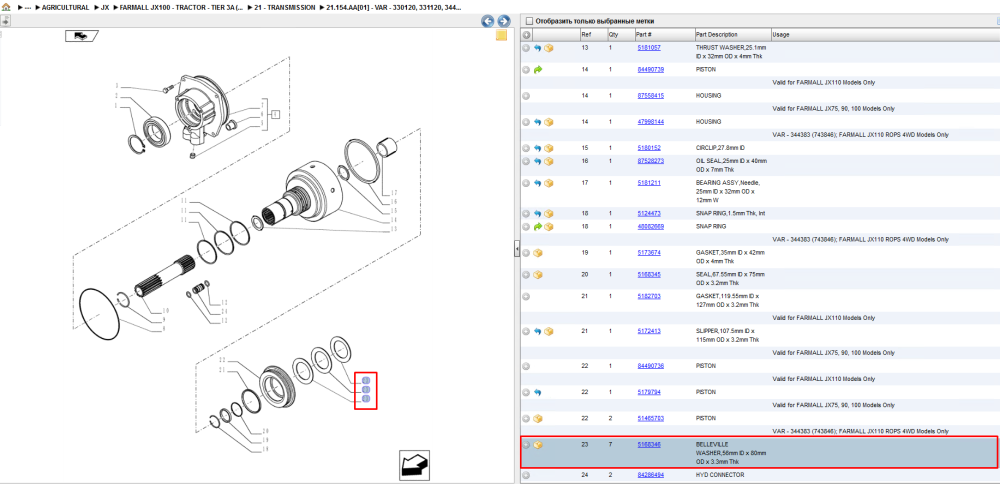
Task: Click package box icon for BELLEVILLE WASHER 5168346
Action: [x=538, y=445]
